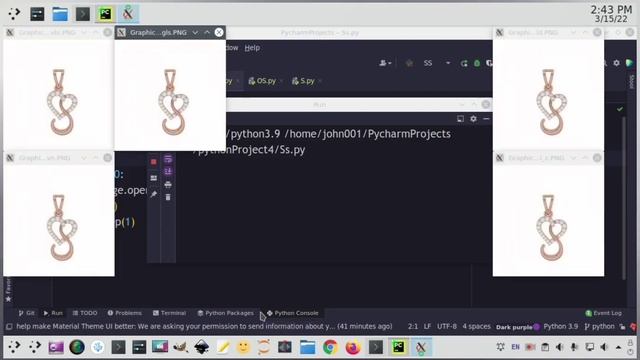Open the Problems tool window

(x=124, y=313)
